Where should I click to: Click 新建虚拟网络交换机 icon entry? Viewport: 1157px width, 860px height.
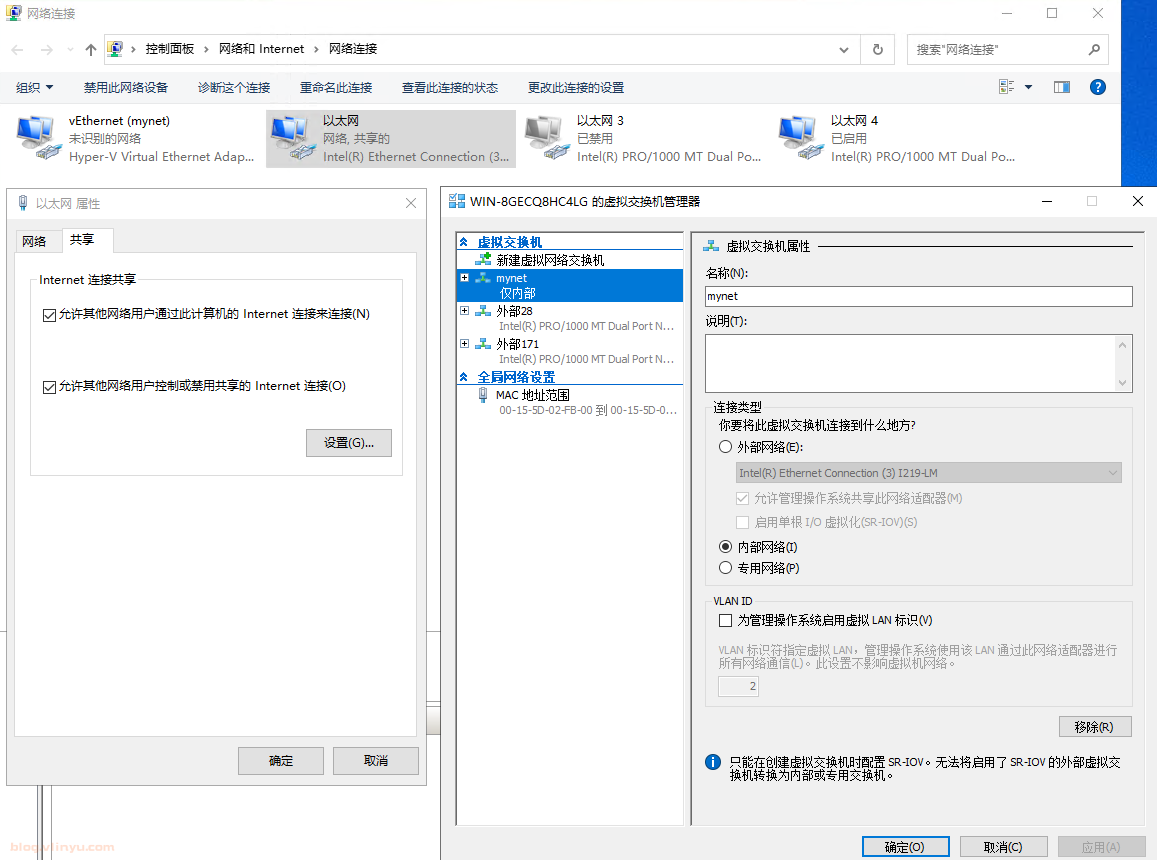click(x=483, y=260)
